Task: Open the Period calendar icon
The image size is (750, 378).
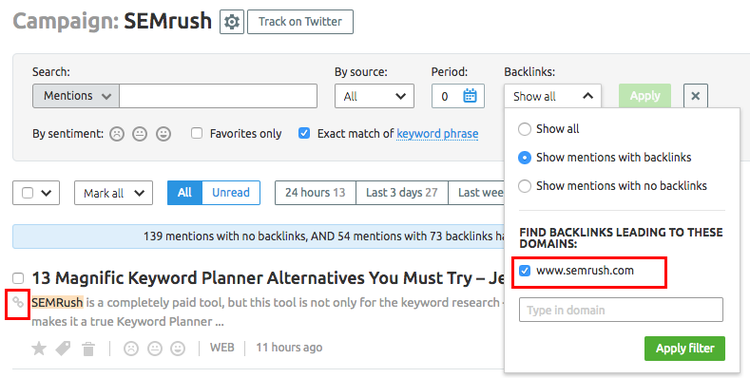Action: pos(470,96)
